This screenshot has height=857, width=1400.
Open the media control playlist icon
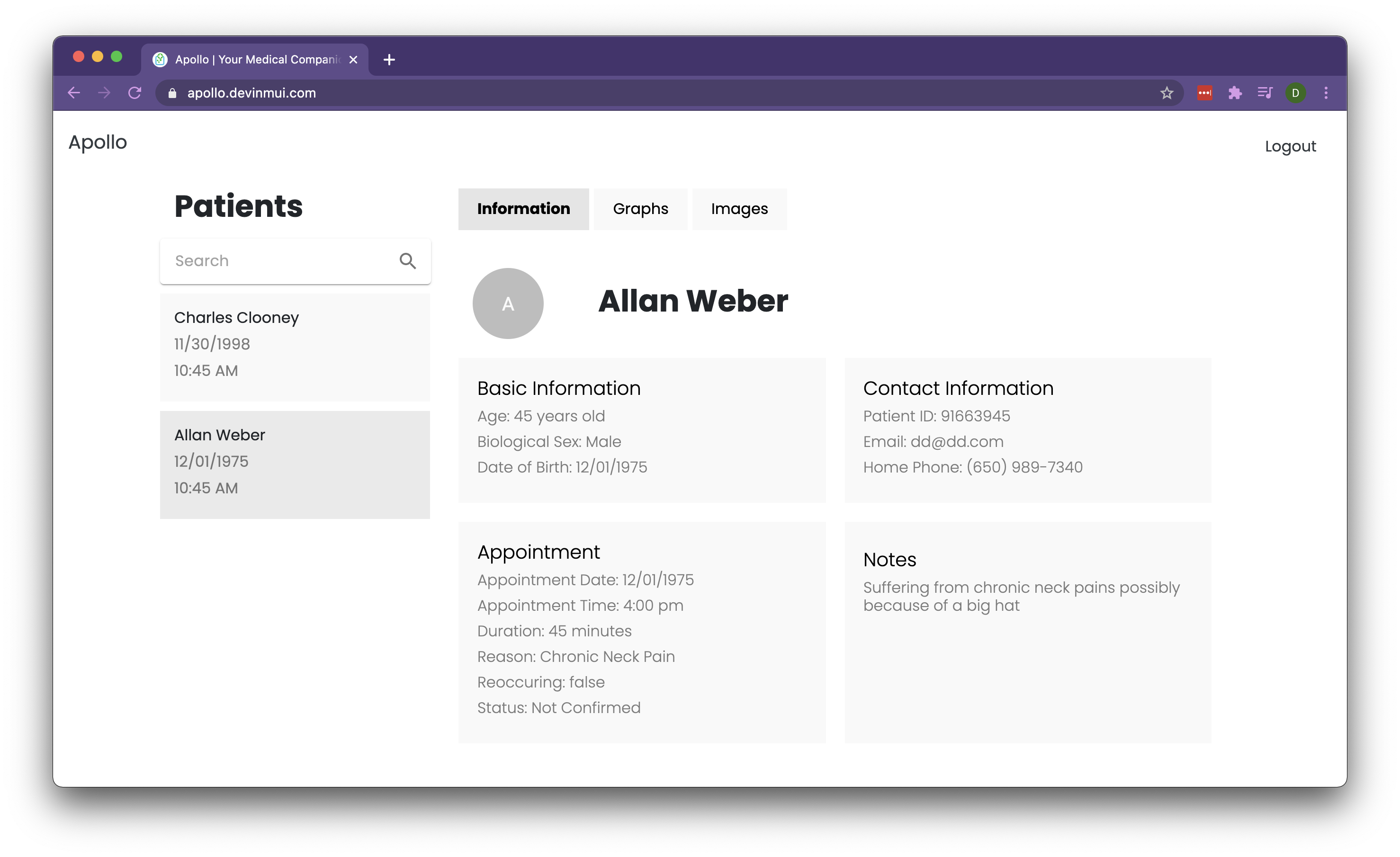click(1265, 93)
